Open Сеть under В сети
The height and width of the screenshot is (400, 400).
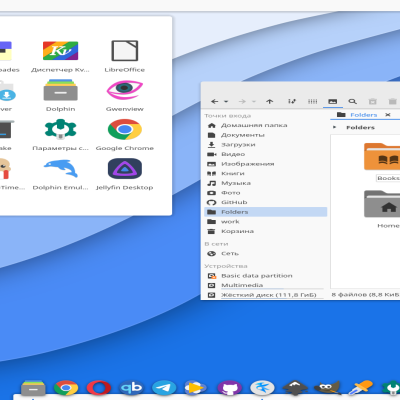(265, 254)
